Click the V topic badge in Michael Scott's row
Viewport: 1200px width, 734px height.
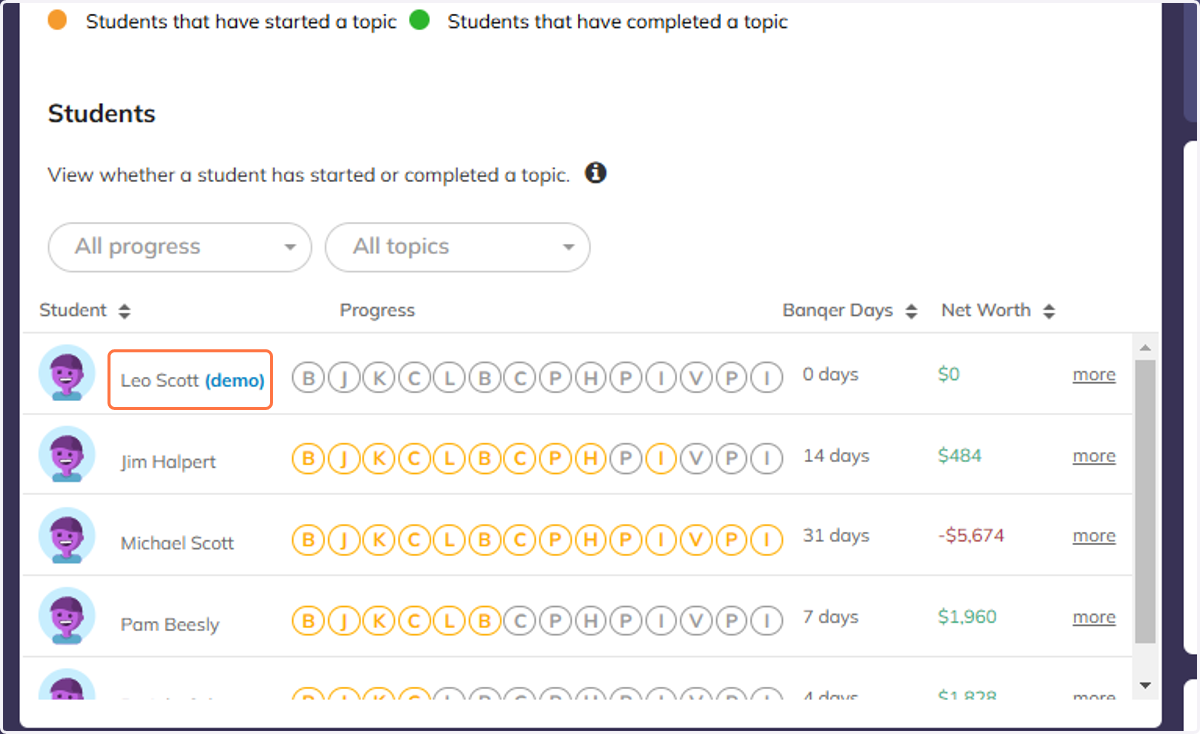(696, 540)
